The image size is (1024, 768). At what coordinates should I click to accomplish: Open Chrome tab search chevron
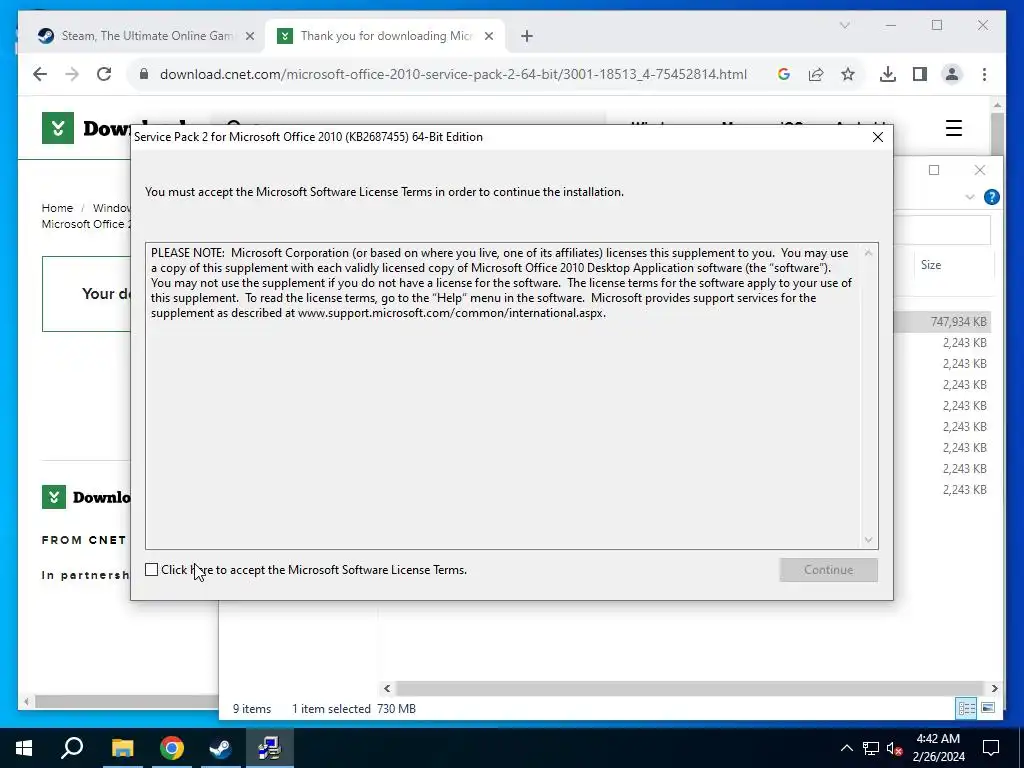pyautogui.click(x=844, y=25)
